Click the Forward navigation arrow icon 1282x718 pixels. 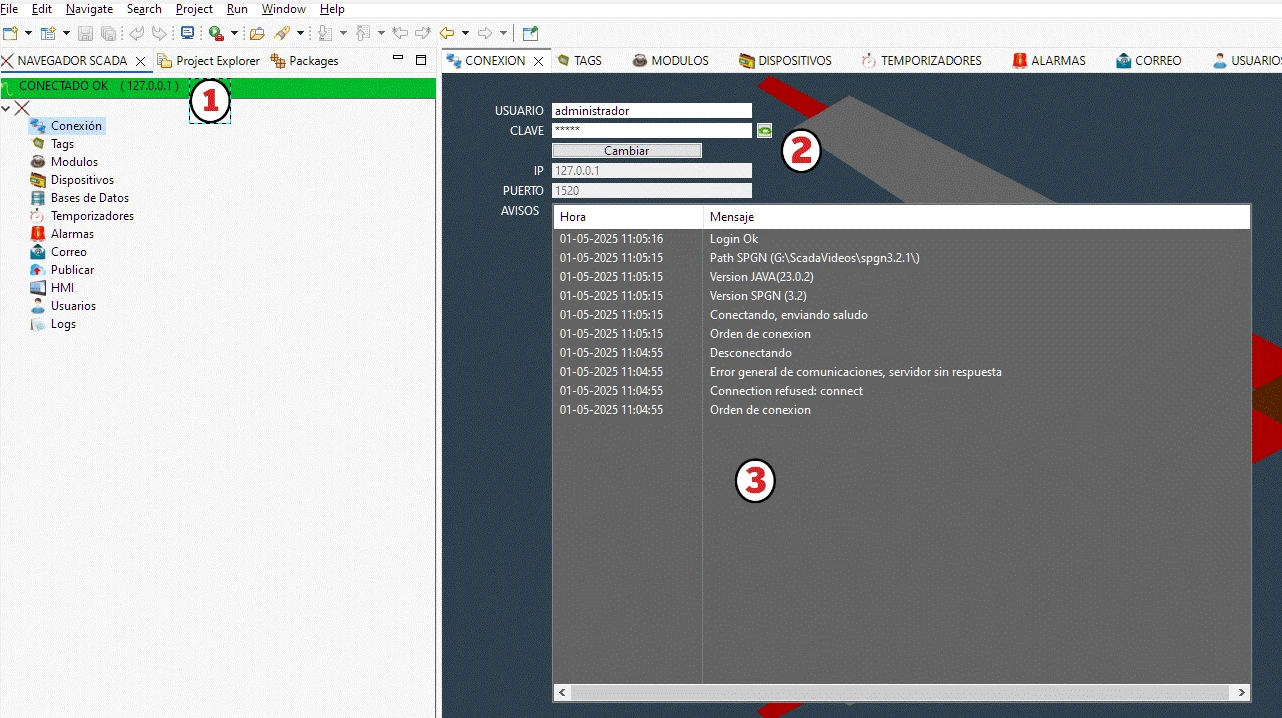coord(485,32)
